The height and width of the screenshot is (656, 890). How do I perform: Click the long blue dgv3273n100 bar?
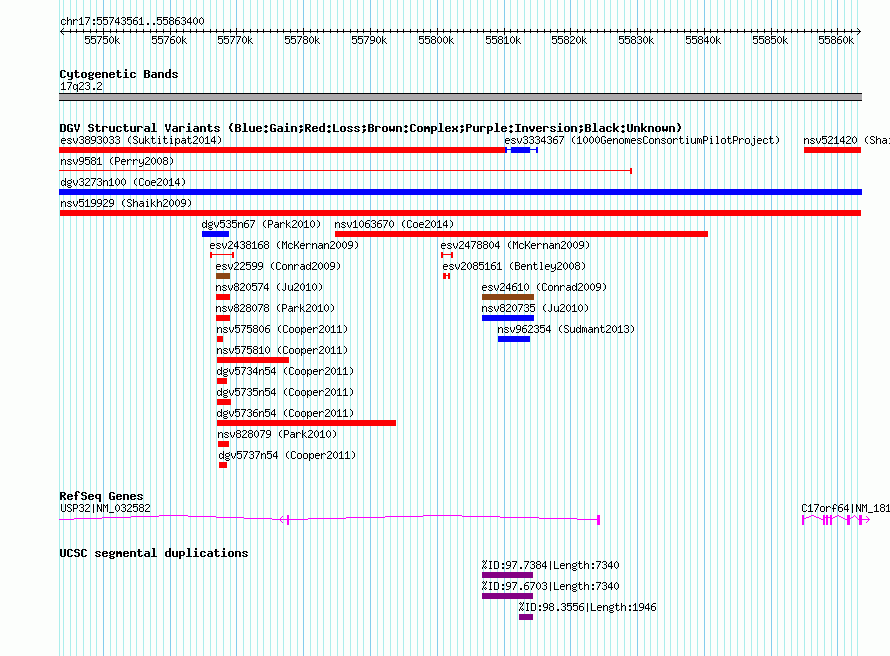tap(460, 192)
